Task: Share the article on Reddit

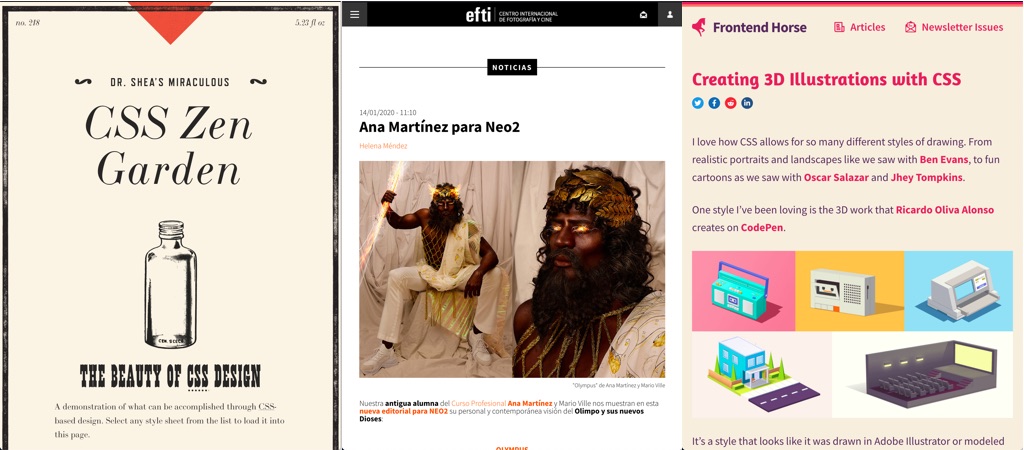Action: click(x=731, y=103)
